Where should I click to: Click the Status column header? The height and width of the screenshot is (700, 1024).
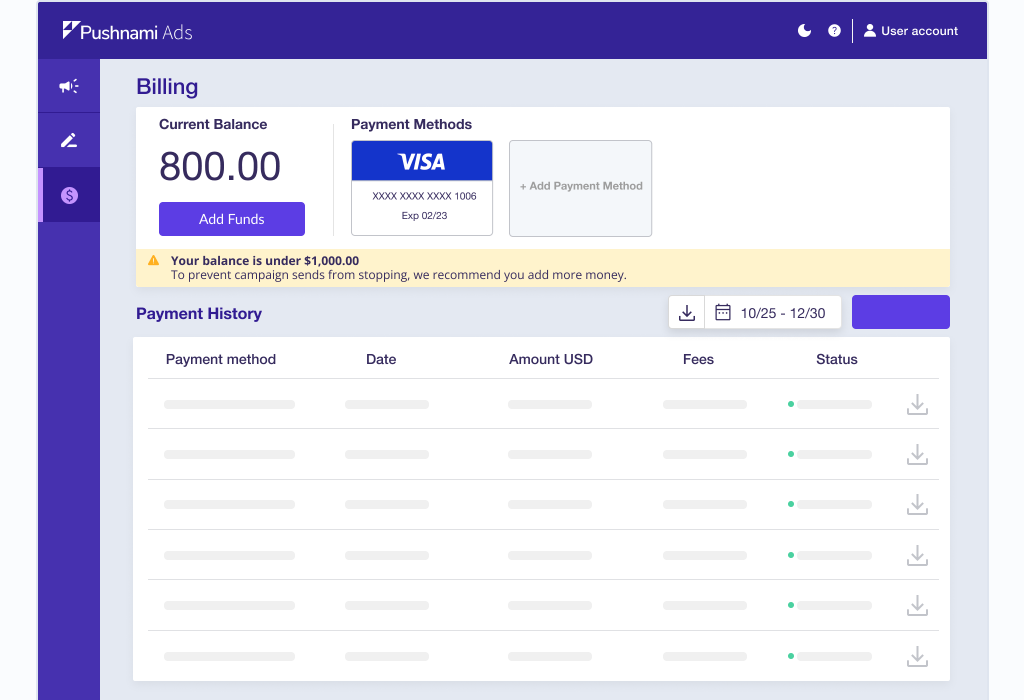click(x=836, y=359)
